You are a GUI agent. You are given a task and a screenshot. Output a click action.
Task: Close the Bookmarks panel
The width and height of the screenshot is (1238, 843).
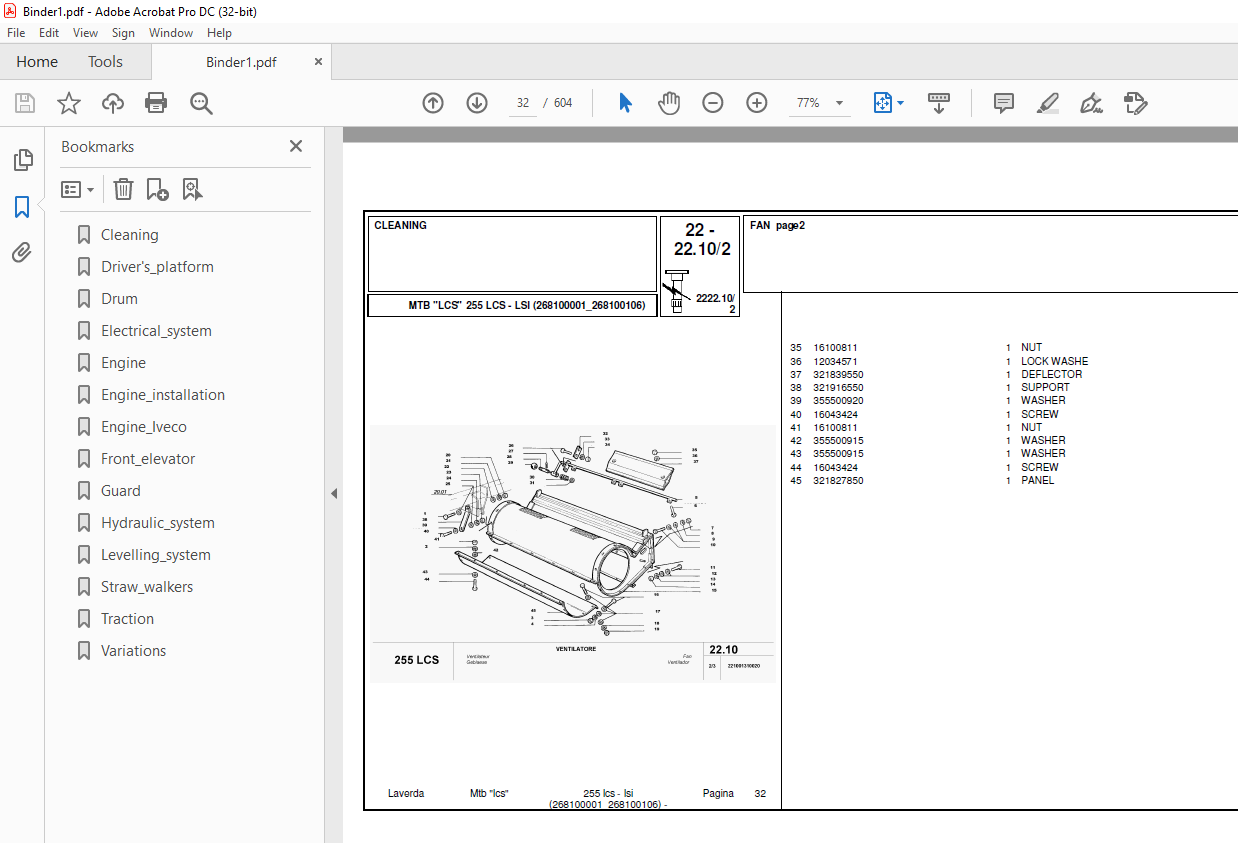point(296,146)
